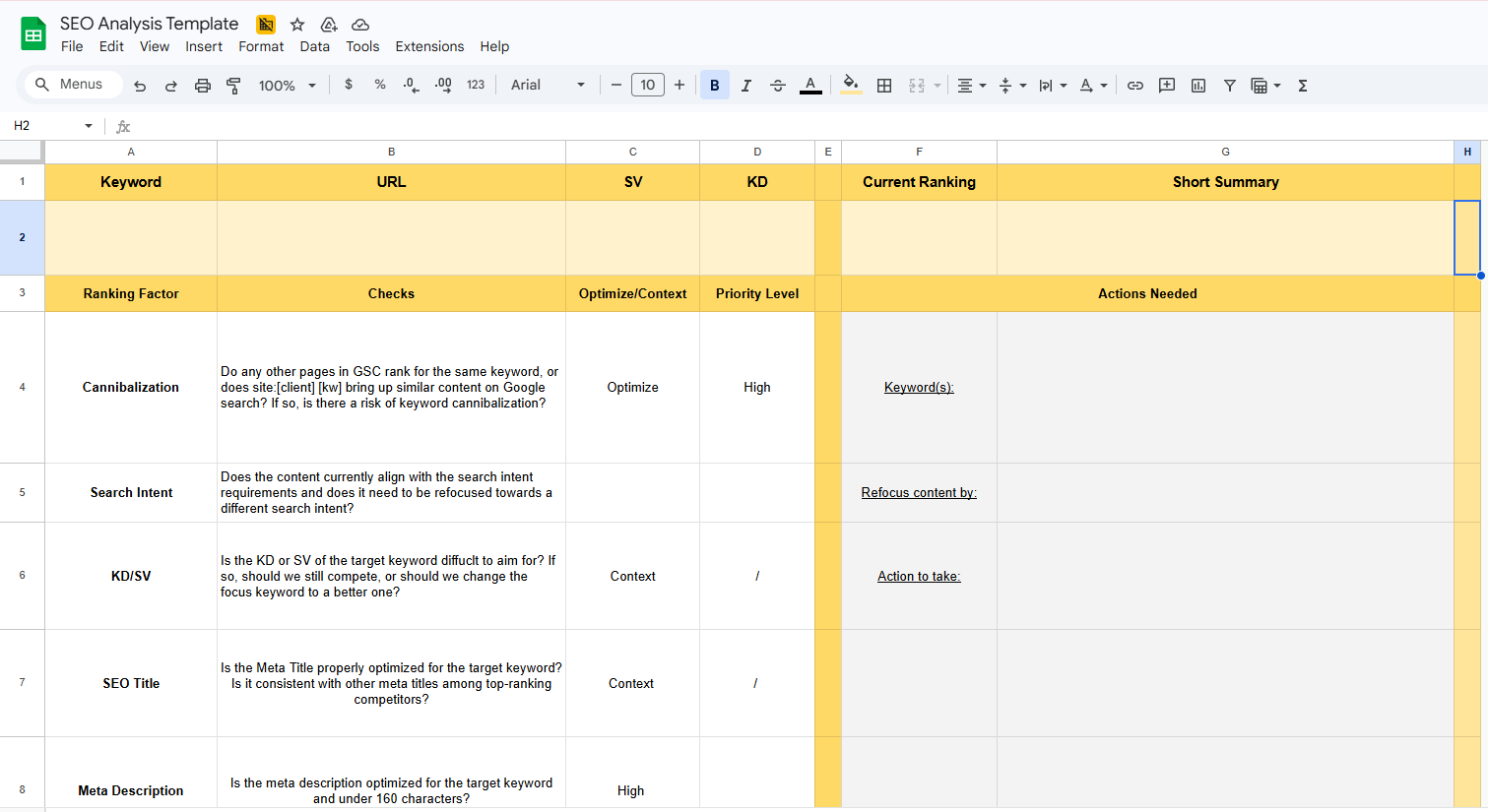Click the Refocus content by: cell
Image resolution: width=1488 pixels, height=812 pixels.
919,492
